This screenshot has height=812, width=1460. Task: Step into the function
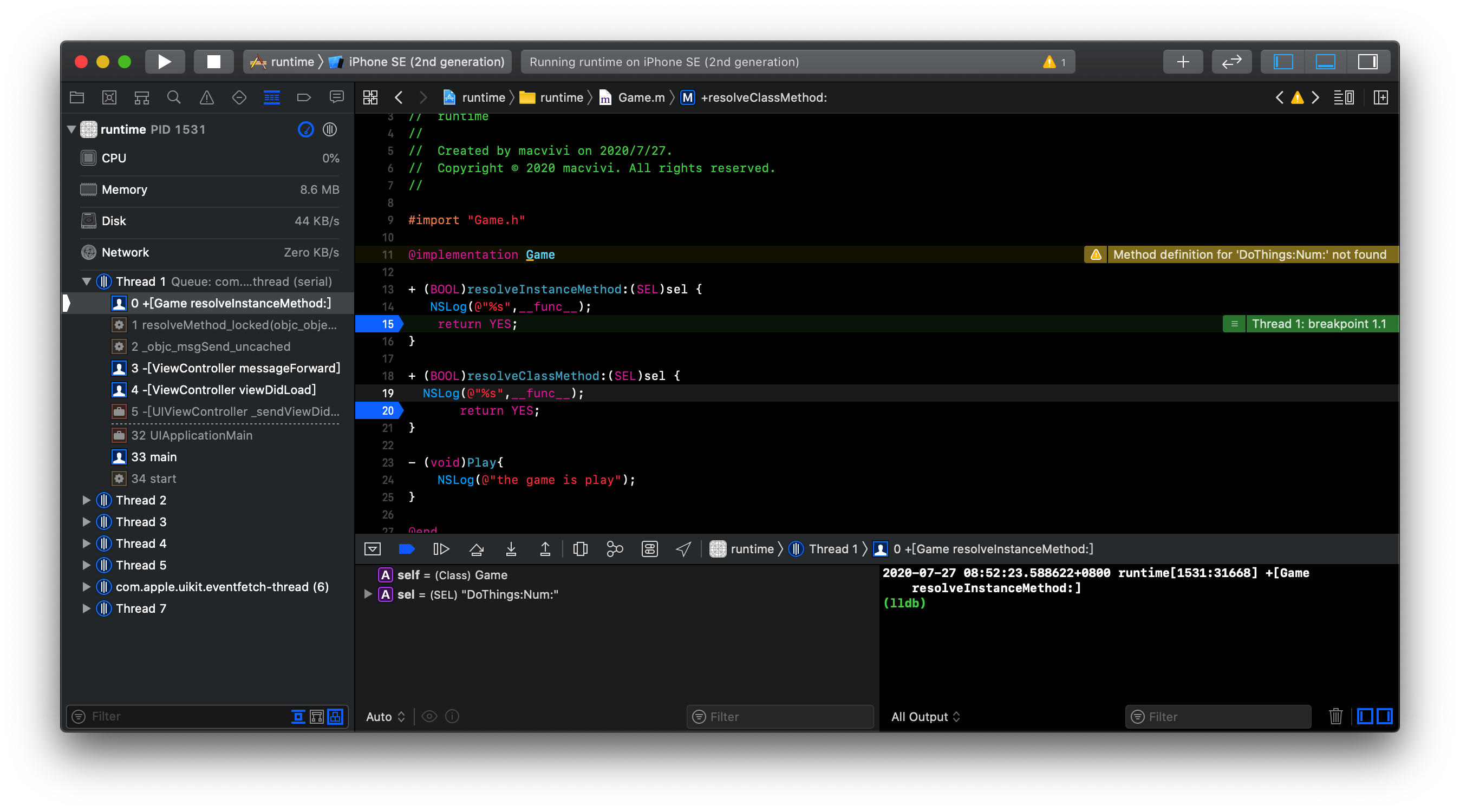click(511, 548)
